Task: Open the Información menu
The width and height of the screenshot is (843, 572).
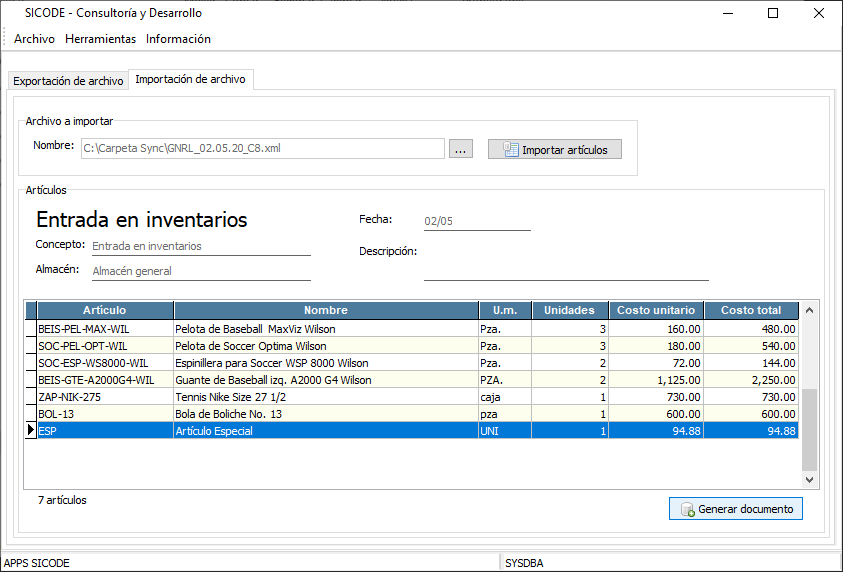Action: [x=178, y=39]
